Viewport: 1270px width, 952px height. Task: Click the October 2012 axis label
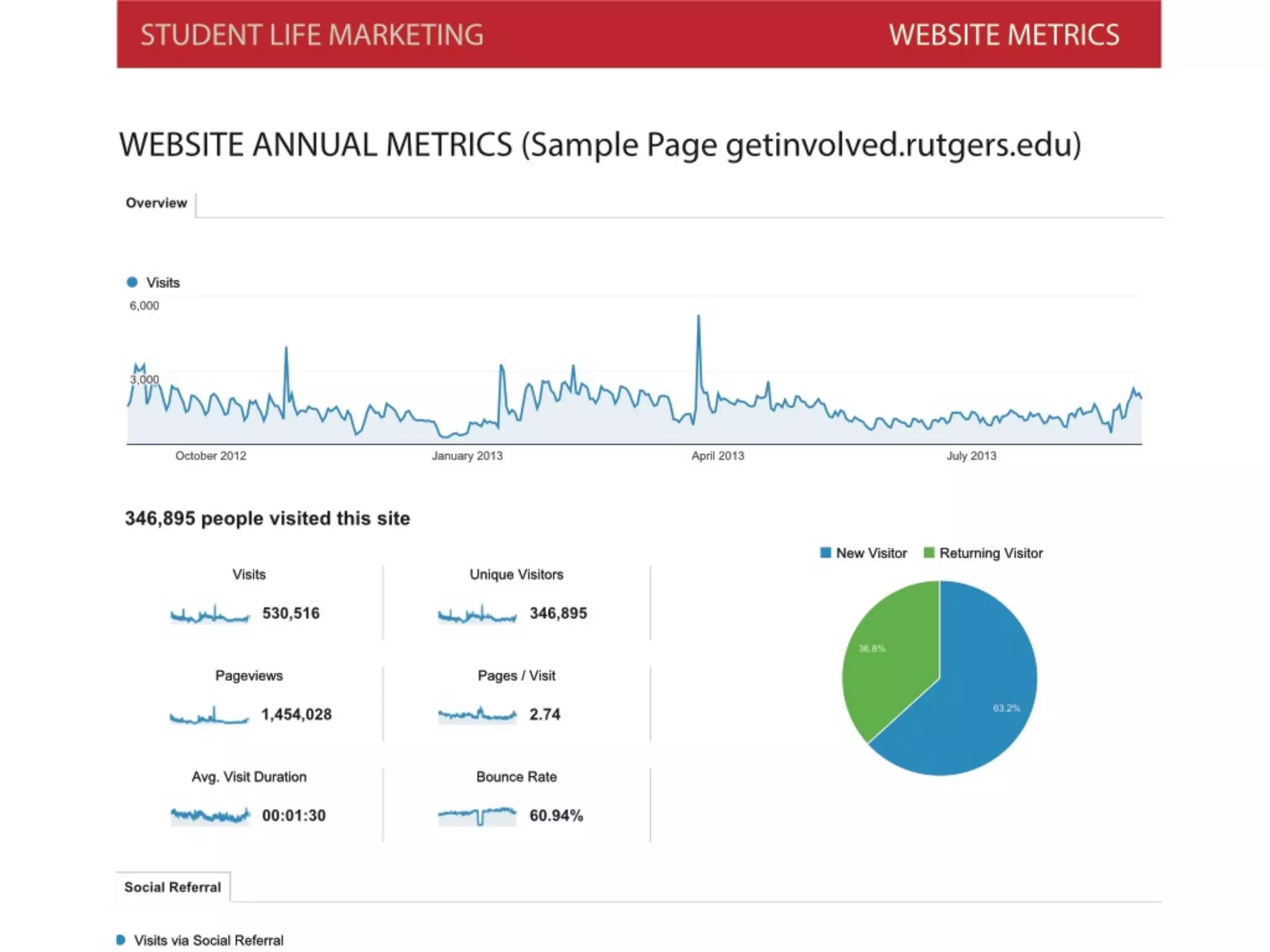coord(211,456)
